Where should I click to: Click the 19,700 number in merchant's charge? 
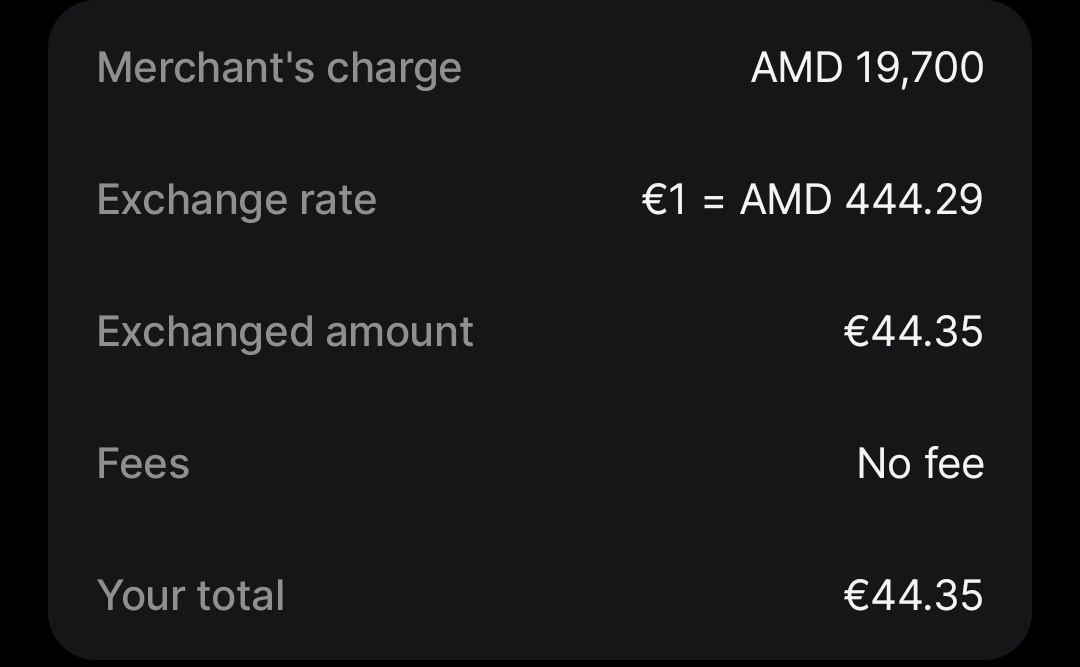[919, 68]
